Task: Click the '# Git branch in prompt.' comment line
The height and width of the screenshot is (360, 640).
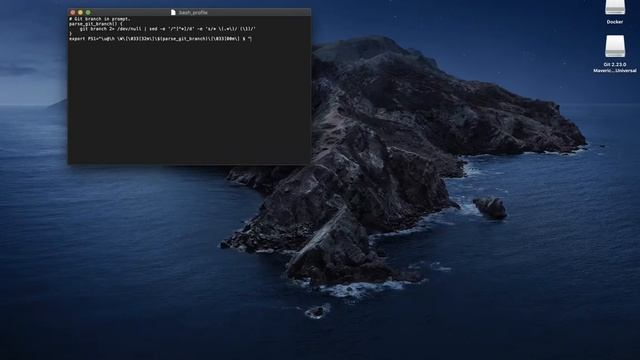Action: [x=100, y=19]
